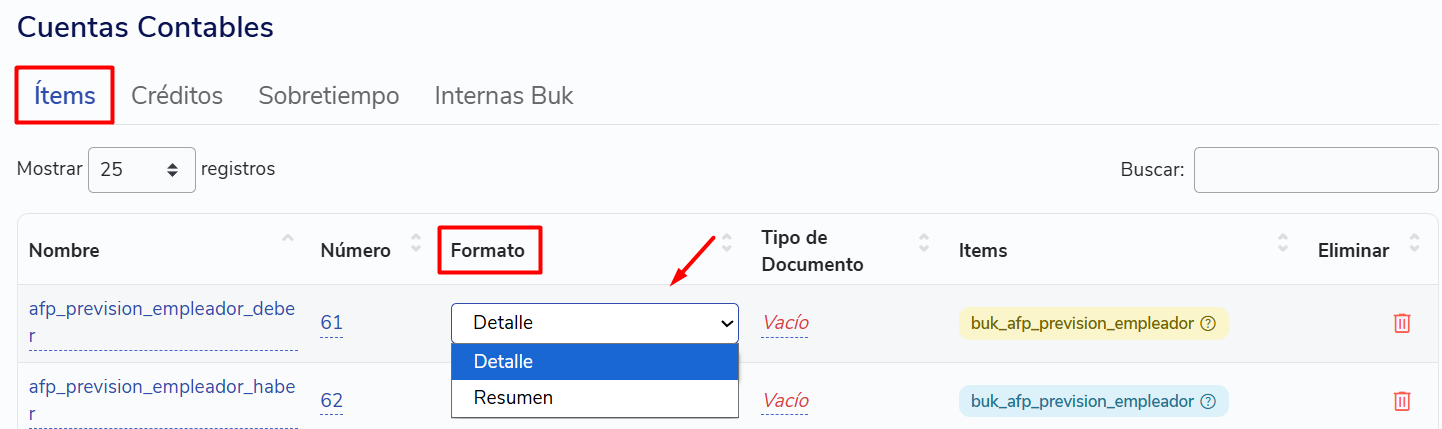Screen dimensions: 1442x429
Task: Choose Resumen option in Formato dropdown
Action: point(595,398)
